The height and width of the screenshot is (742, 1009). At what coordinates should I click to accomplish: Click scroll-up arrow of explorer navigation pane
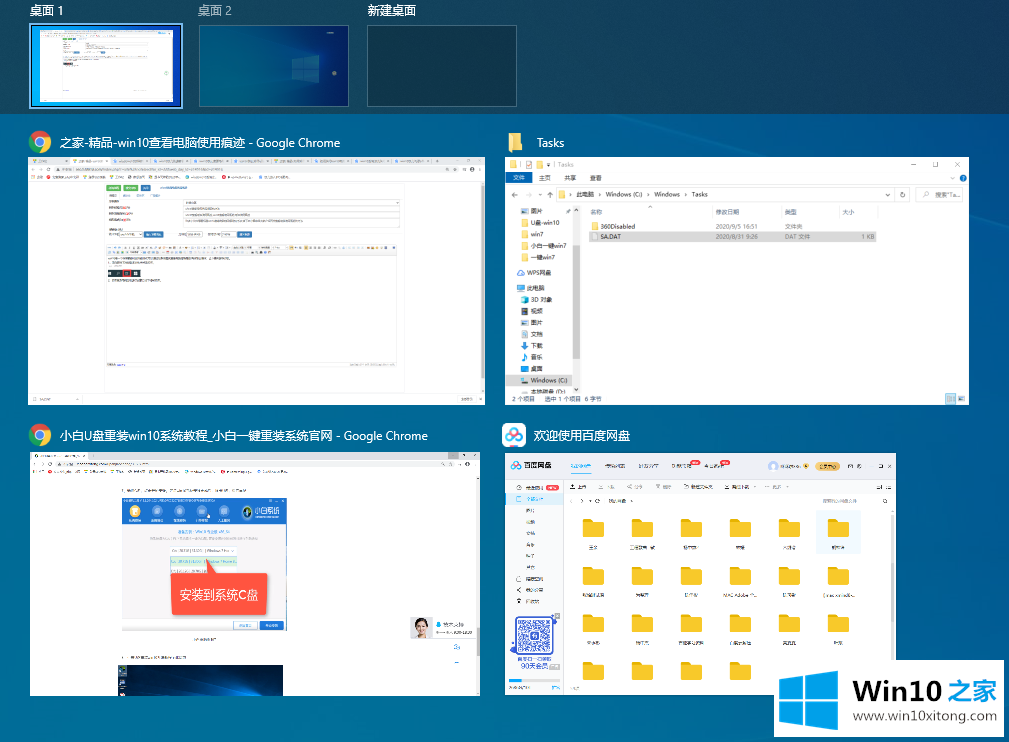pos(576,210)
